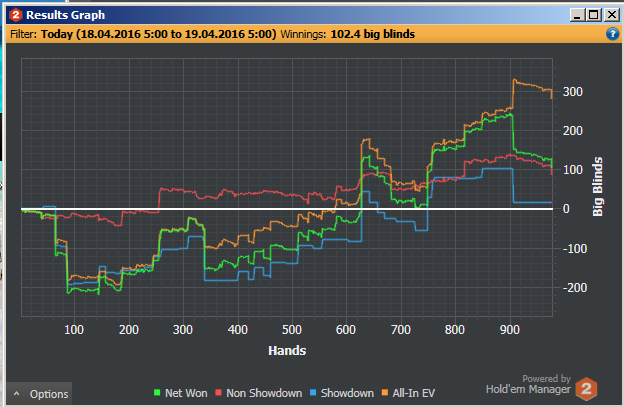
Task: Click the Big Blinds axis title
Action: 597,187
